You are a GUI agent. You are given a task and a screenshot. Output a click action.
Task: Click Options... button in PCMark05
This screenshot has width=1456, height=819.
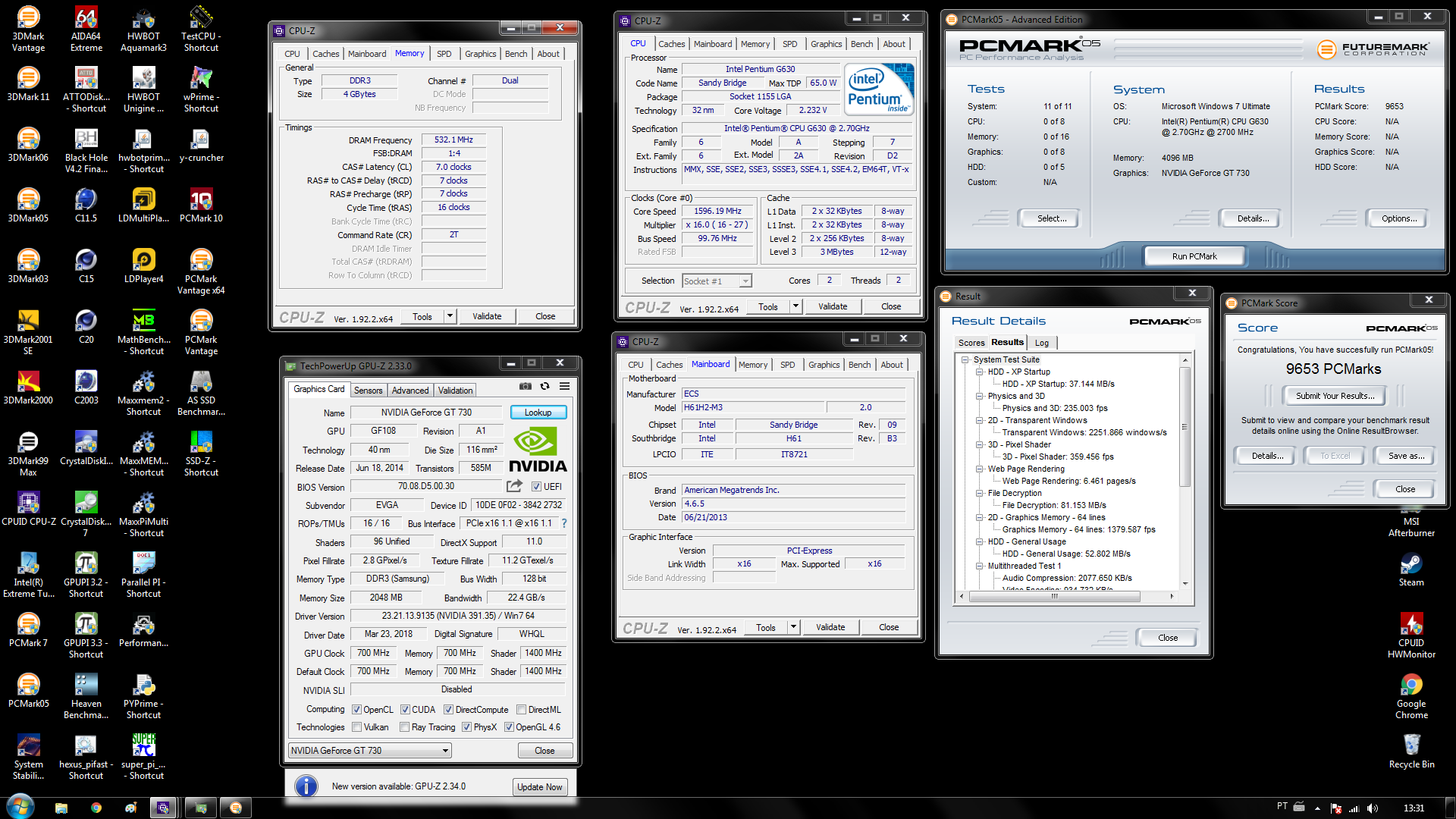click(x=1399, y=218)
